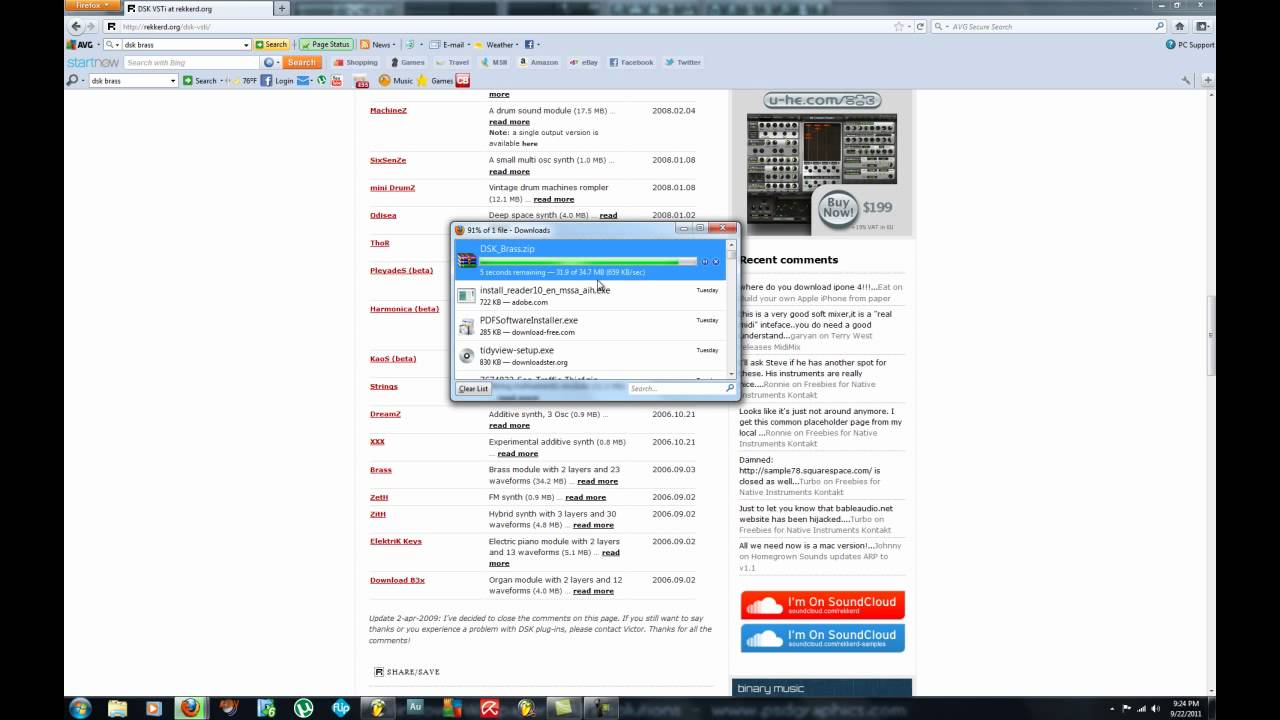Click the DSK_Brass.zip download progress bar

[587, 262]
